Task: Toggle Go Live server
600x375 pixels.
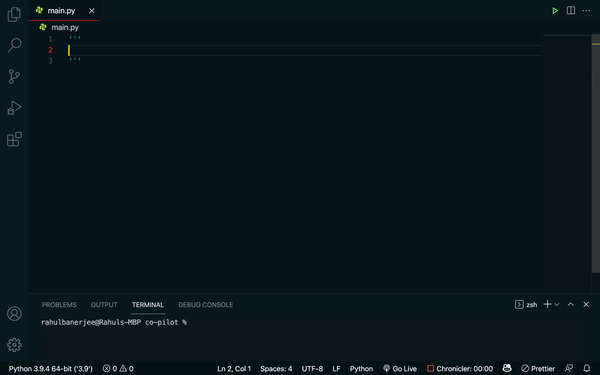Action: (x=400, y=368)
